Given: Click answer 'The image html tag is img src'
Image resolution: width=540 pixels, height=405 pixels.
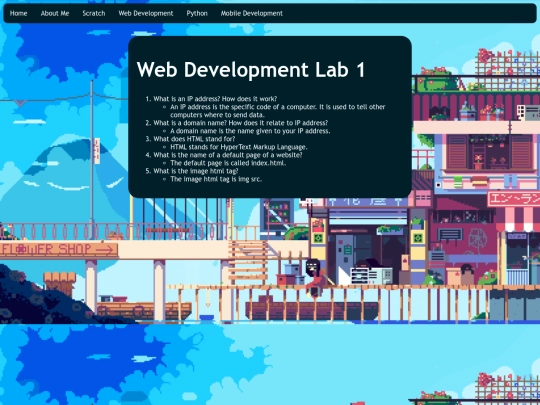Looking at the screenshot, I should tap(216, 179).
